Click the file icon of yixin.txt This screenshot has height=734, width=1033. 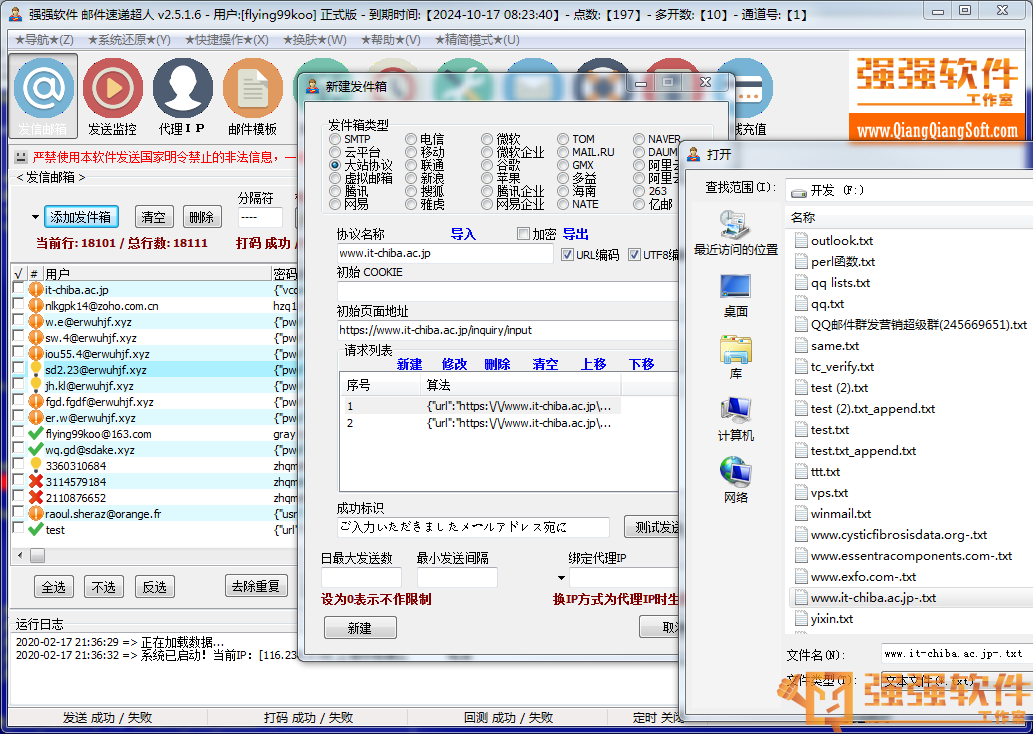pyautogui.click(x=800, y=619)
